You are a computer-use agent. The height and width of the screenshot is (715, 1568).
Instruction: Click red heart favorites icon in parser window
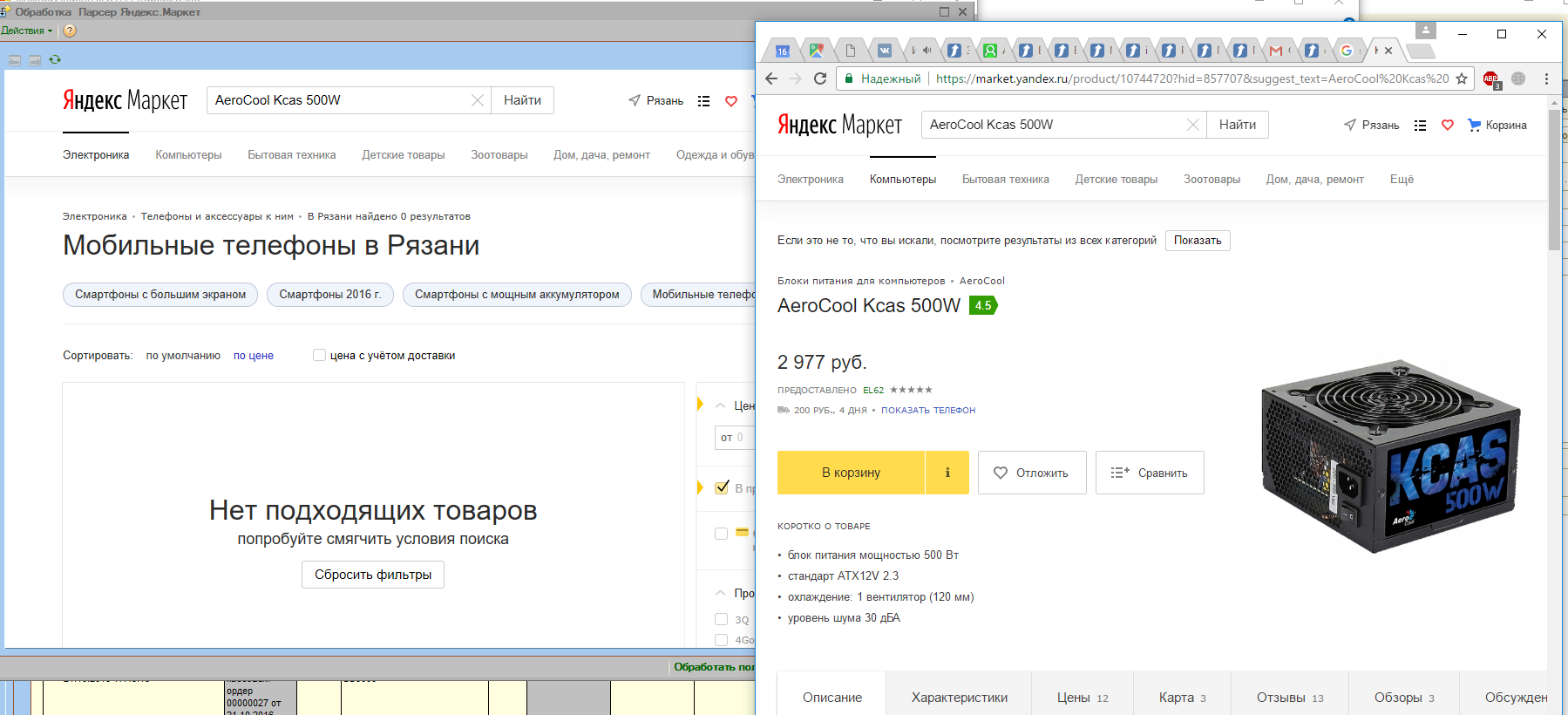click(x=731, y=101)
